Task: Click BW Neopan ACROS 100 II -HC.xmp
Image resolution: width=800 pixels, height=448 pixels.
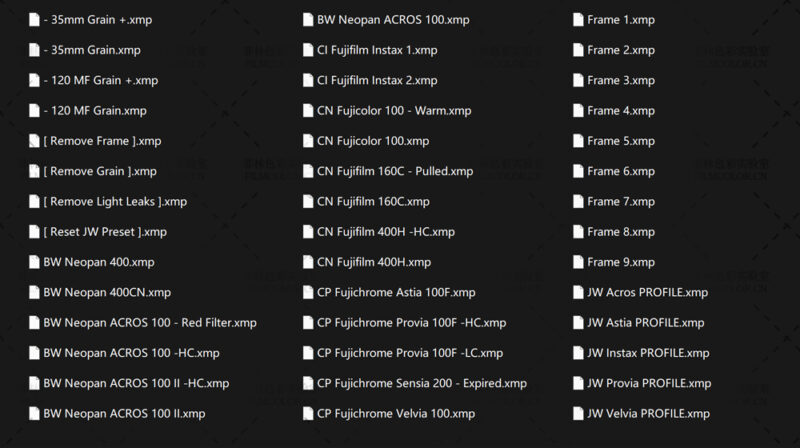Action: click(x=136, y=383)
